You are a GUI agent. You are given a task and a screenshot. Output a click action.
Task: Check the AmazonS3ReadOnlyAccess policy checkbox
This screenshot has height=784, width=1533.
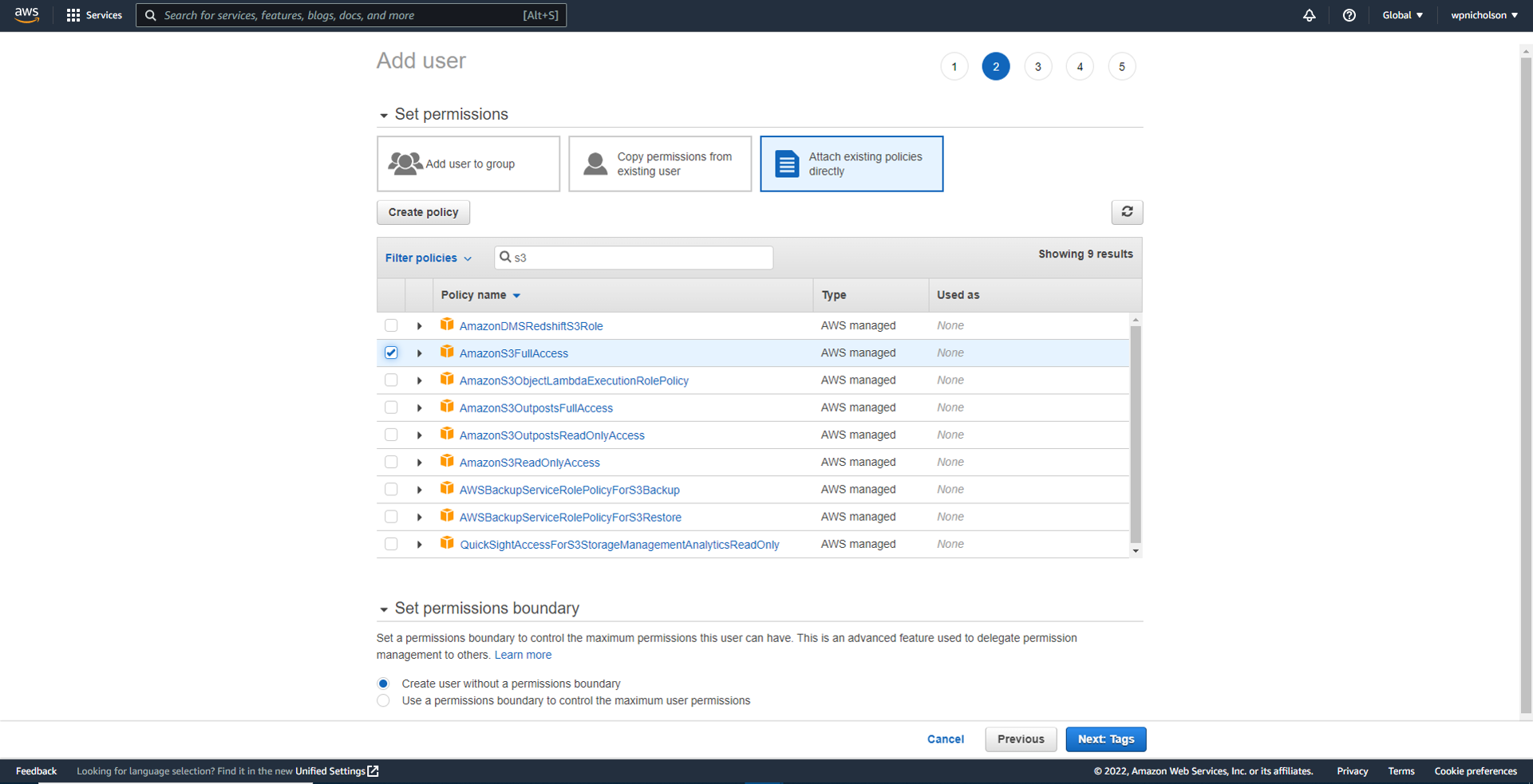(390, 462)
